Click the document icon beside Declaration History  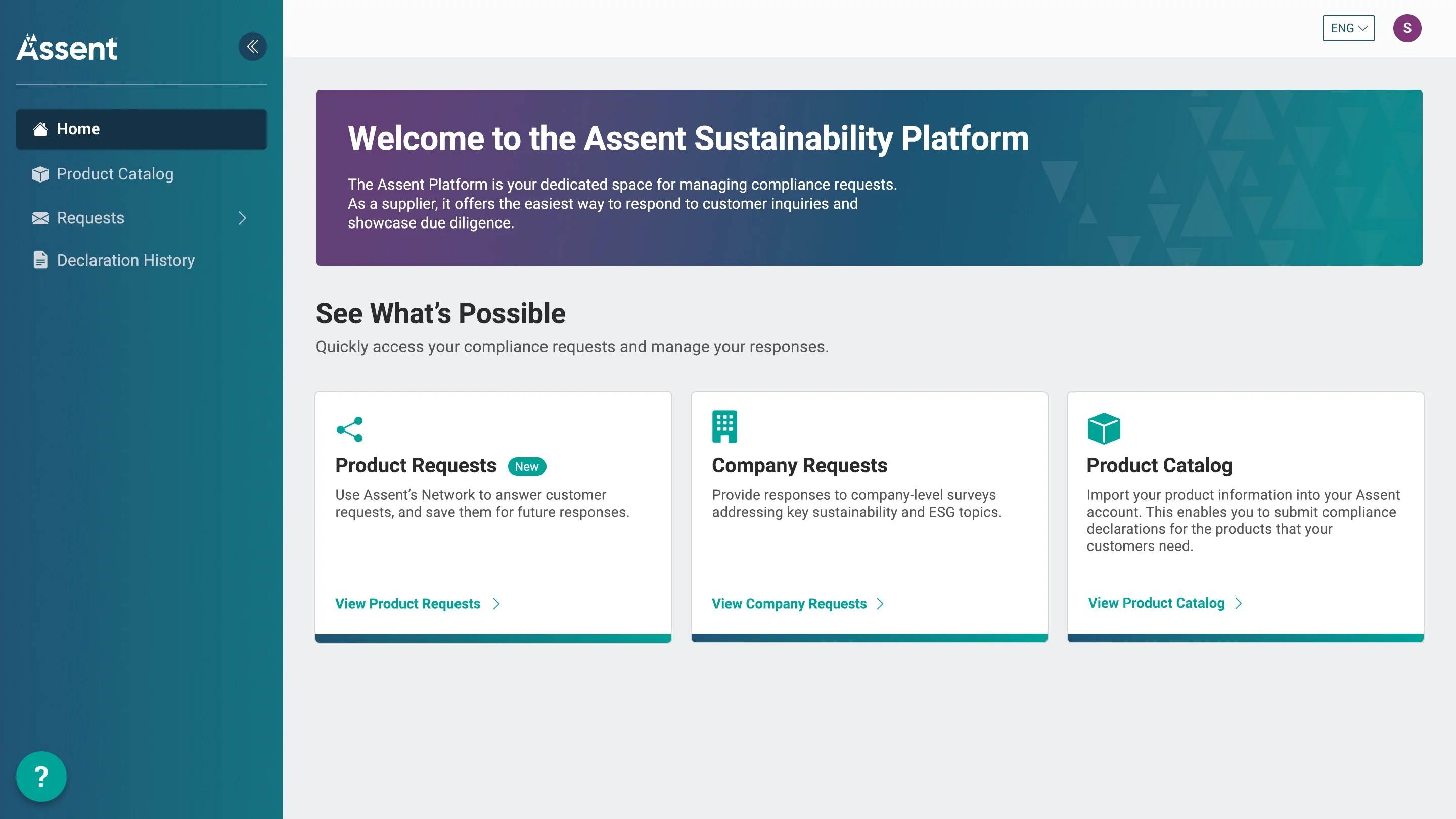click(40, 260)
